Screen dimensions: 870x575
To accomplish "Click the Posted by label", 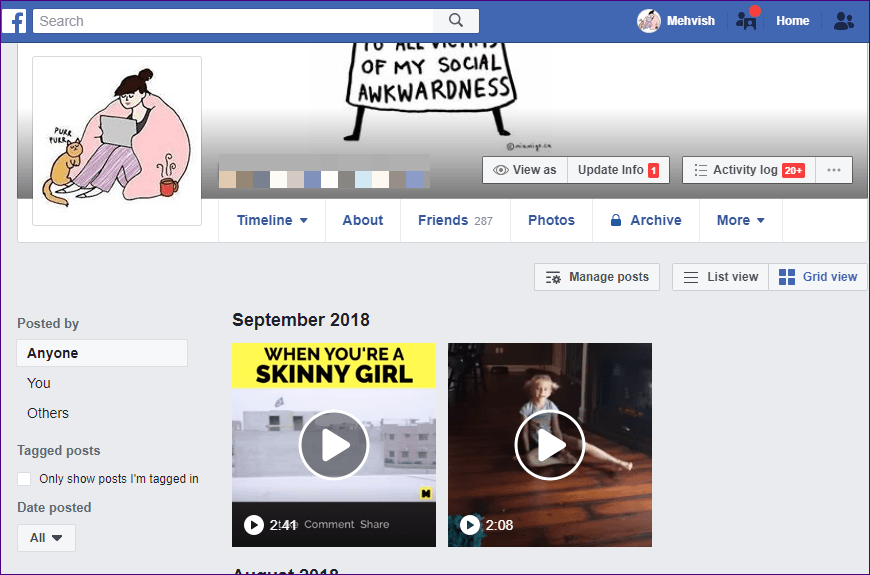I will [x=48, y=324].
